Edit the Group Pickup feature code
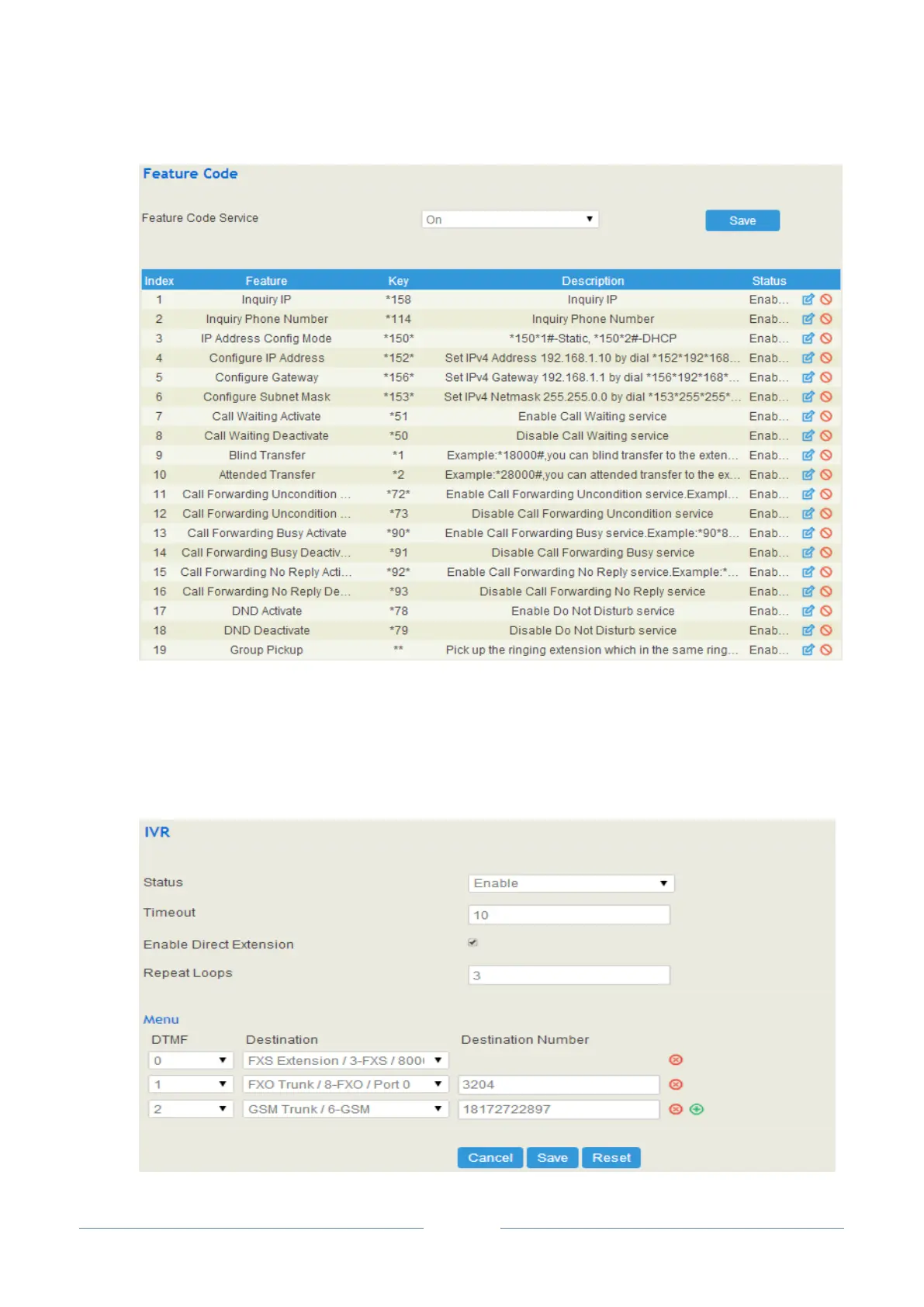The image size is (924, 1307). (808, 650)
